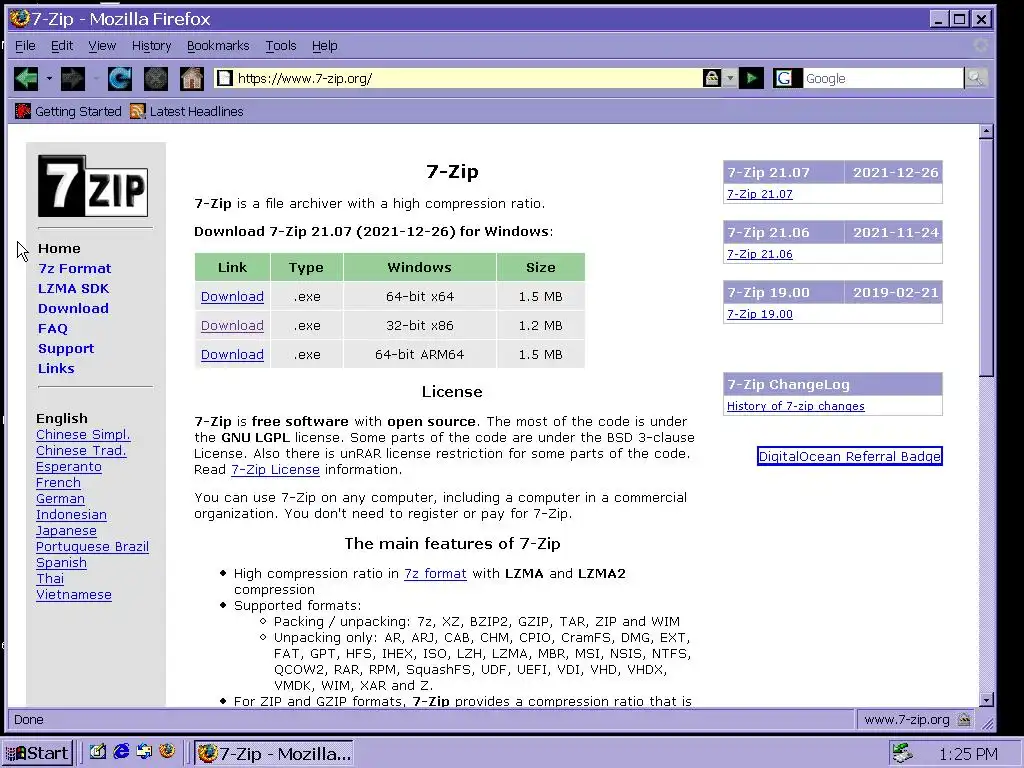Open the Back history dropdown arrow
This screenshot has width=1024, height=768.
(49, 79)
